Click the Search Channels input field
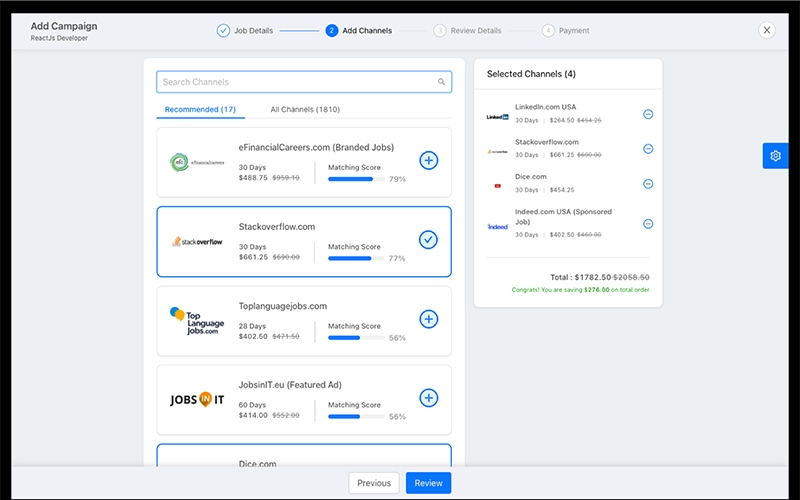800x500 pixels. [295, 82]
